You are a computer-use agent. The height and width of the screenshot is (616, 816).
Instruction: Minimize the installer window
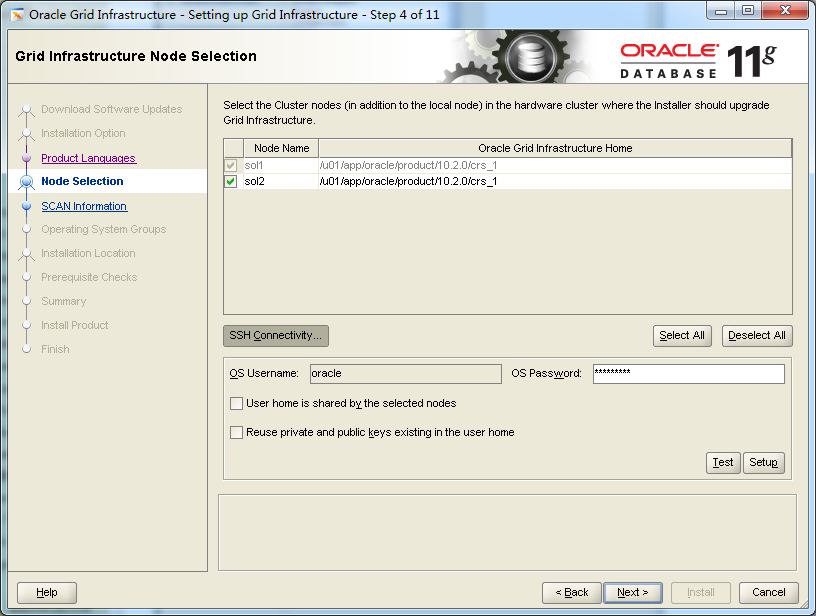(x=721, y=11)
